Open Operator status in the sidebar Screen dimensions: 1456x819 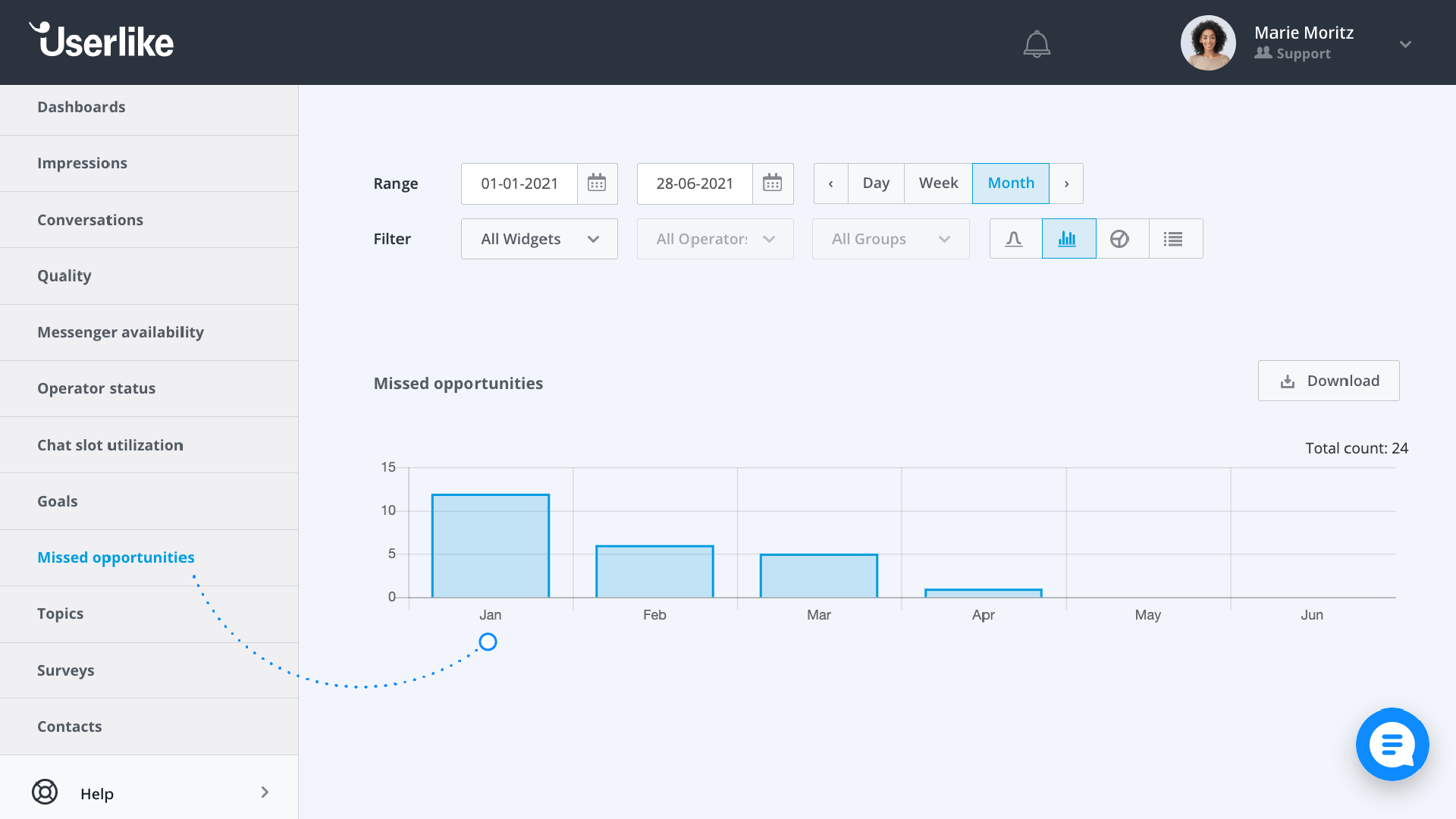[x=149, y=388]
